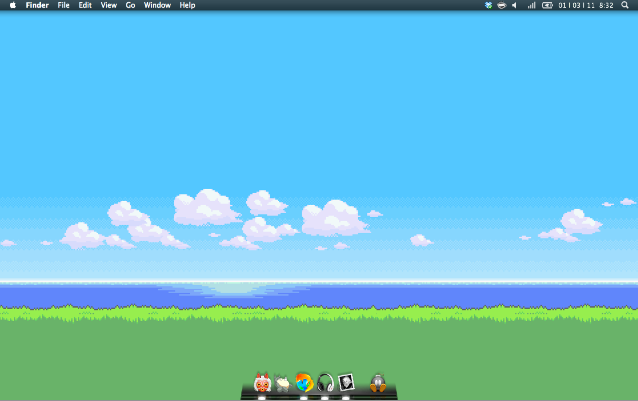Screen dimensions: 638x401
Task: Open the red-and-white mask dock icon
Action: click(x=262, y=383)
